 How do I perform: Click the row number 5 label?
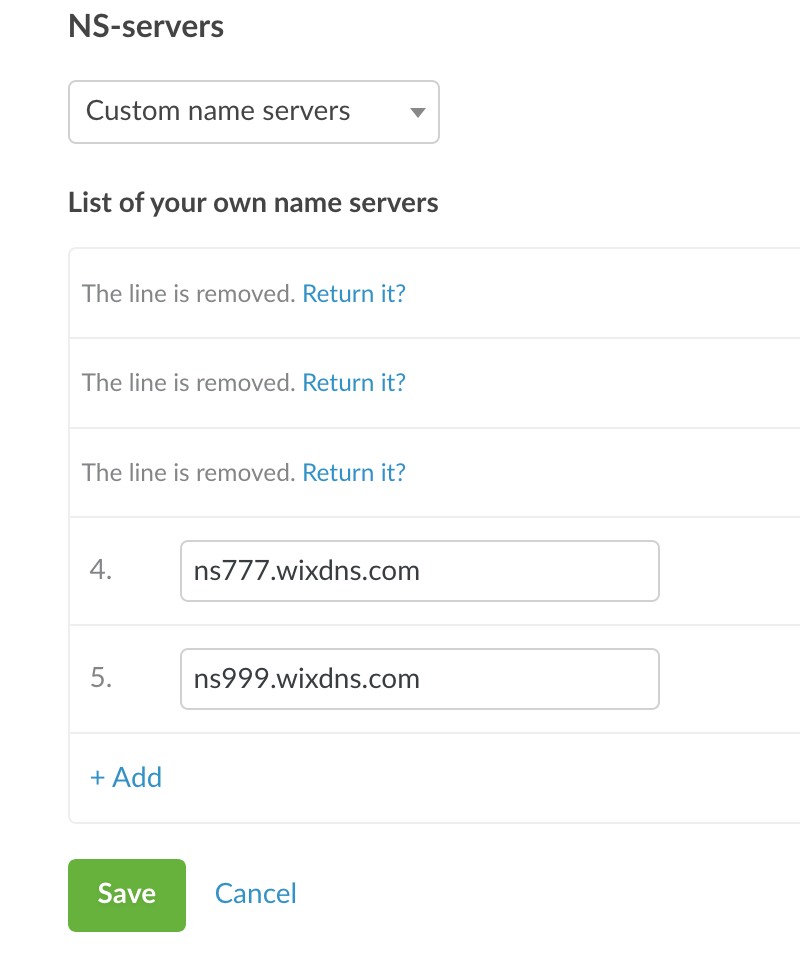[x=101, y=679]
